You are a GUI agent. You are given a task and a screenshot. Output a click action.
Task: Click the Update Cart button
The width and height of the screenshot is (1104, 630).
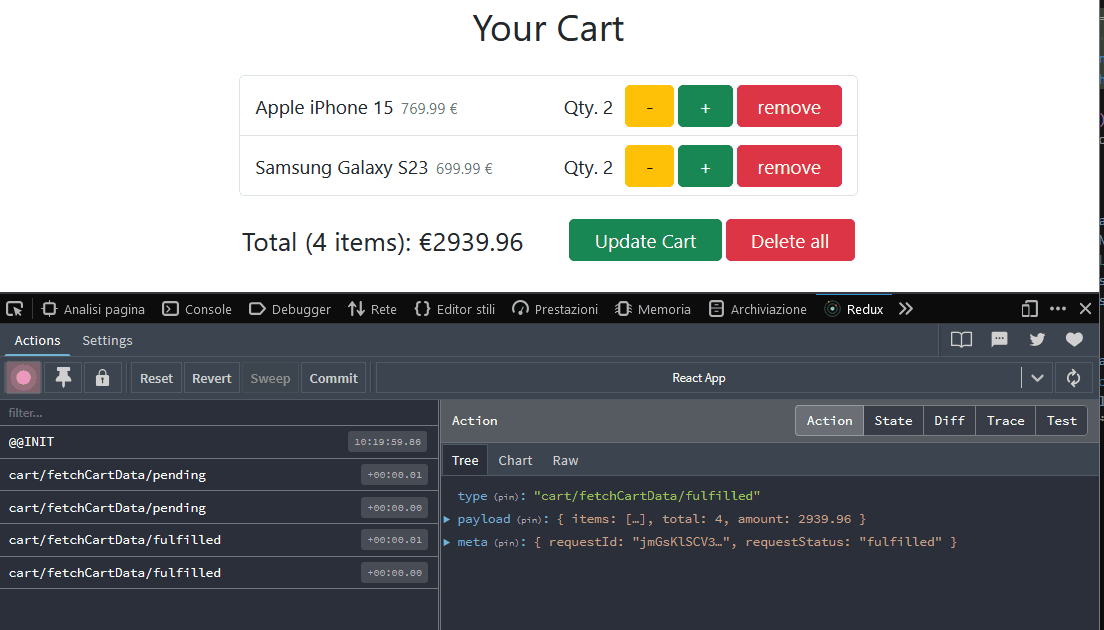pyautogui.click(x=645, y=240)
